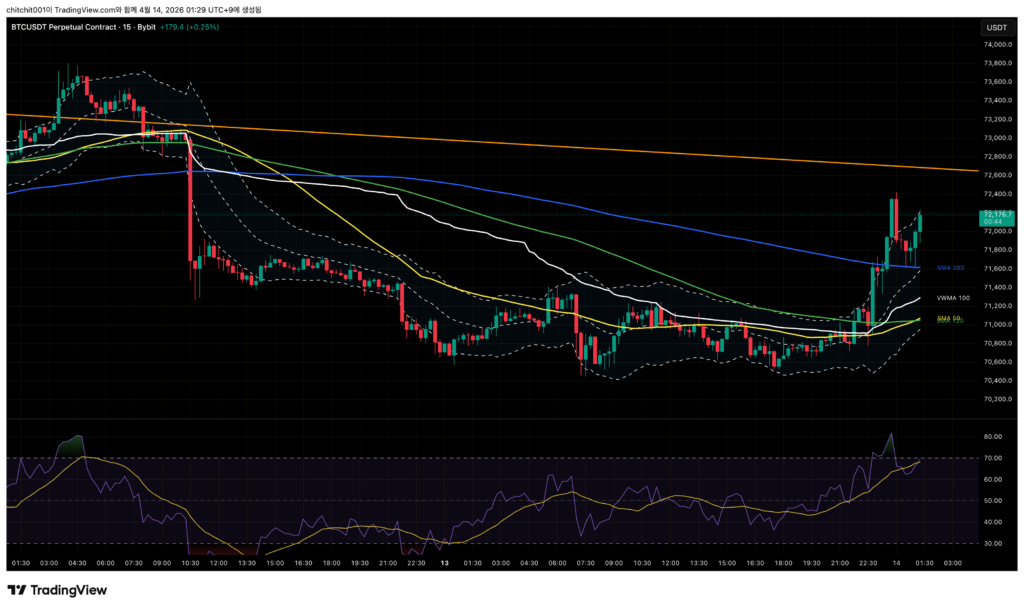Image resolution: width=1024 pixels, height=609 pixels.
Task: Click the TradingView logo icon
Action: 17,590
